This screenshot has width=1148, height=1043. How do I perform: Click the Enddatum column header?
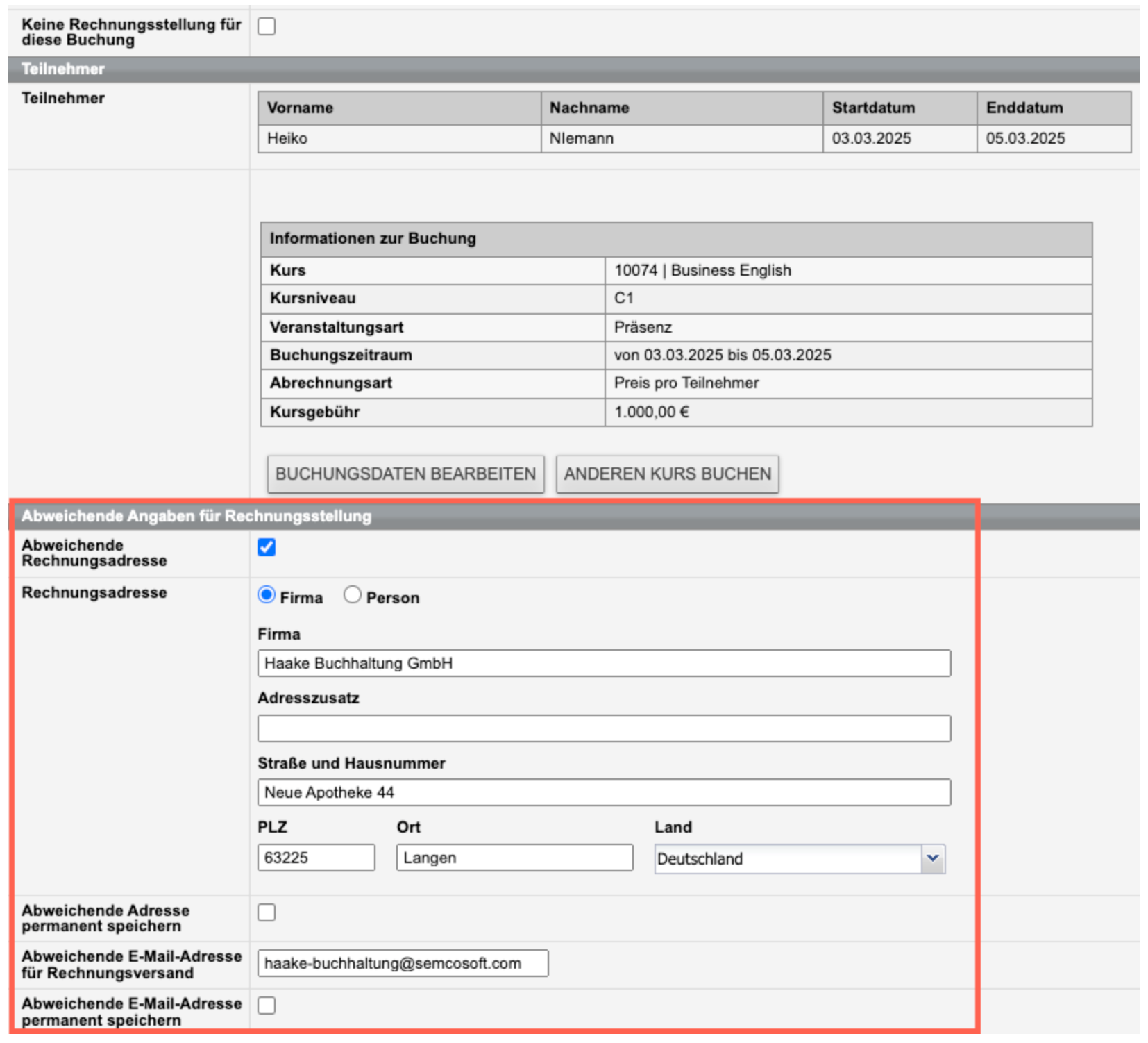[x=1054, y=108]
